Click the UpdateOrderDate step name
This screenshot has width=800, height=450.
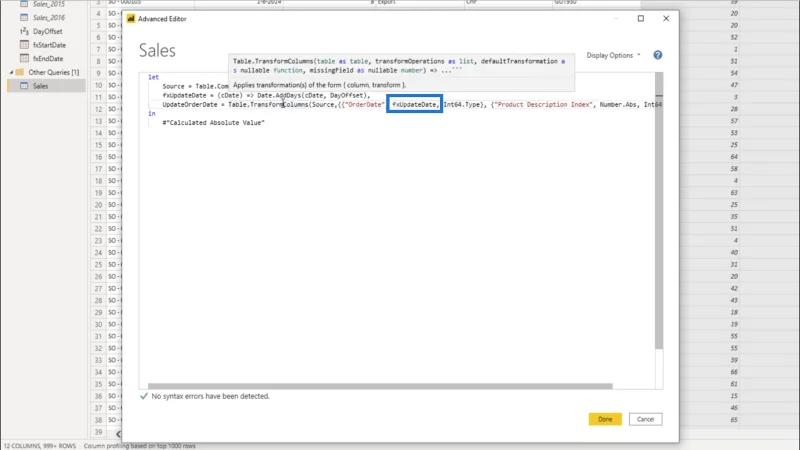tap(190, 105)
